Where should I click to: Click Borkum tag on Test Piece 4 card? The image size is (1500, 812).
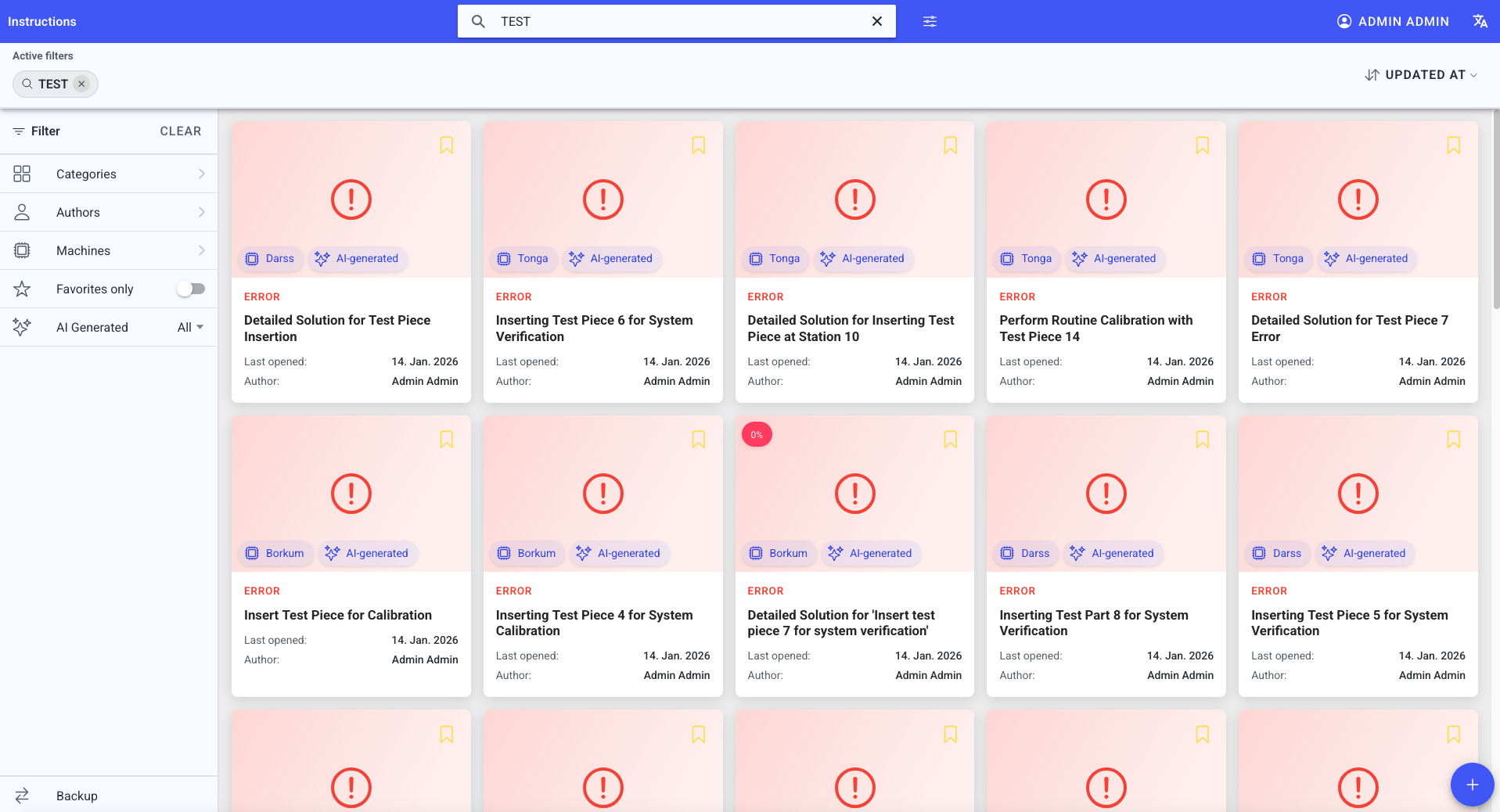click(527, 553)
